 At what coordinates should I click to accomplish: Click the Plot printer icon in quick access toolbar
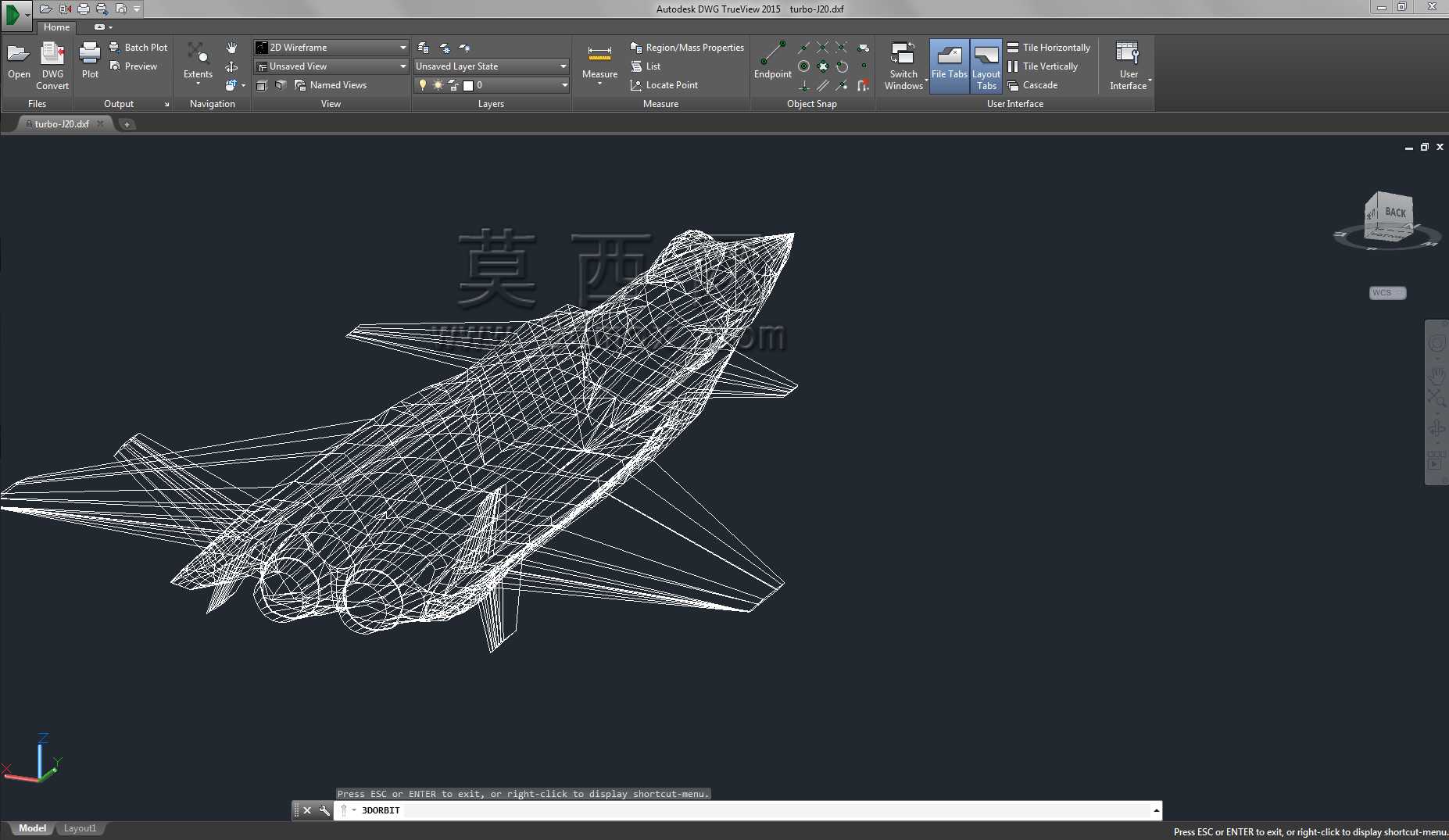[84, 9]
